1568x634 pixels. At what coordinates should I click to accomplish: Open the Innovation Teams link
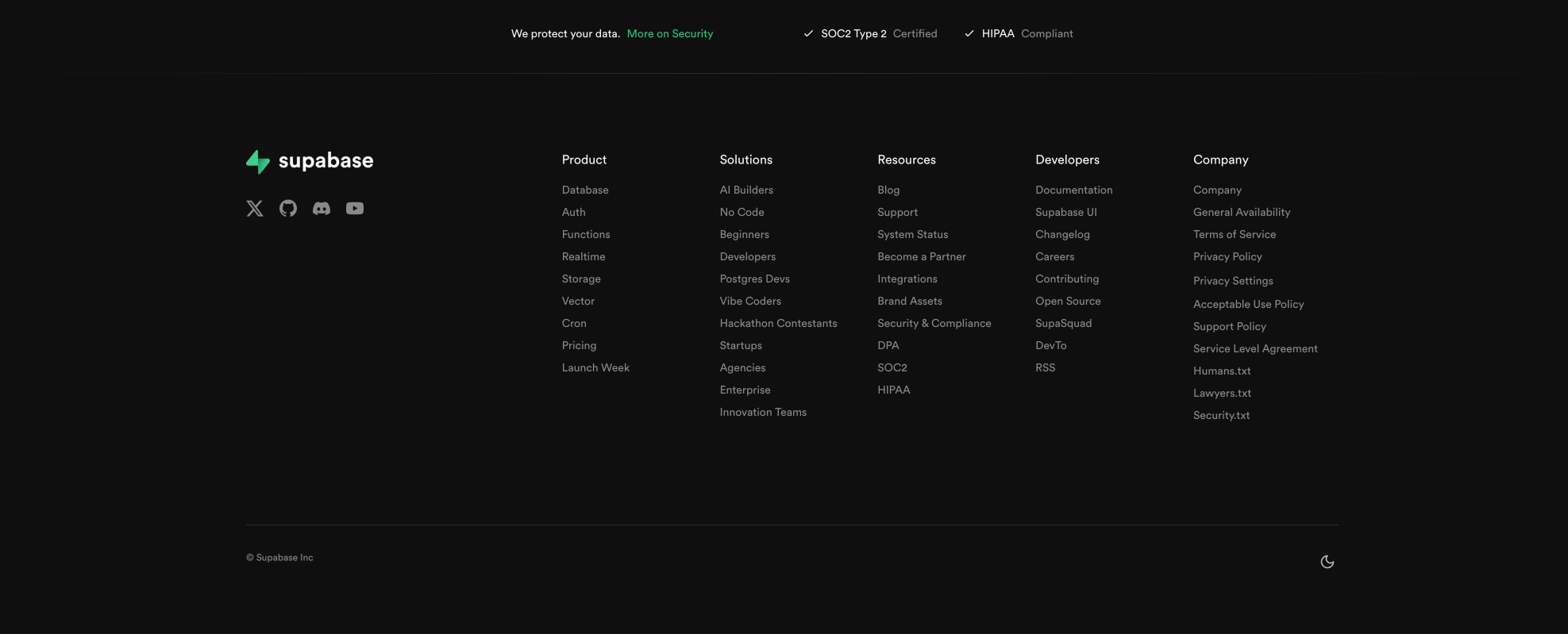pos(763,412)
